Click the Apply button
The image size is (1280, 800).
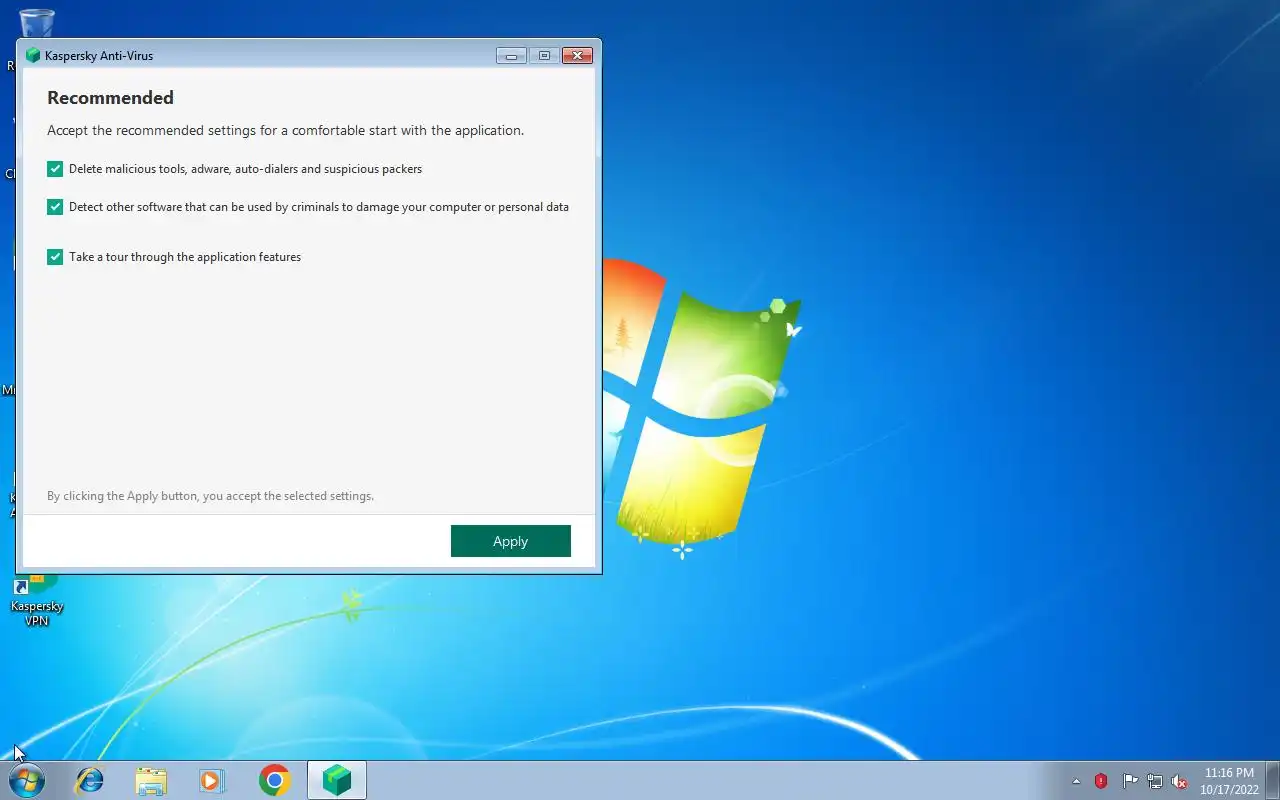point(510,541)
